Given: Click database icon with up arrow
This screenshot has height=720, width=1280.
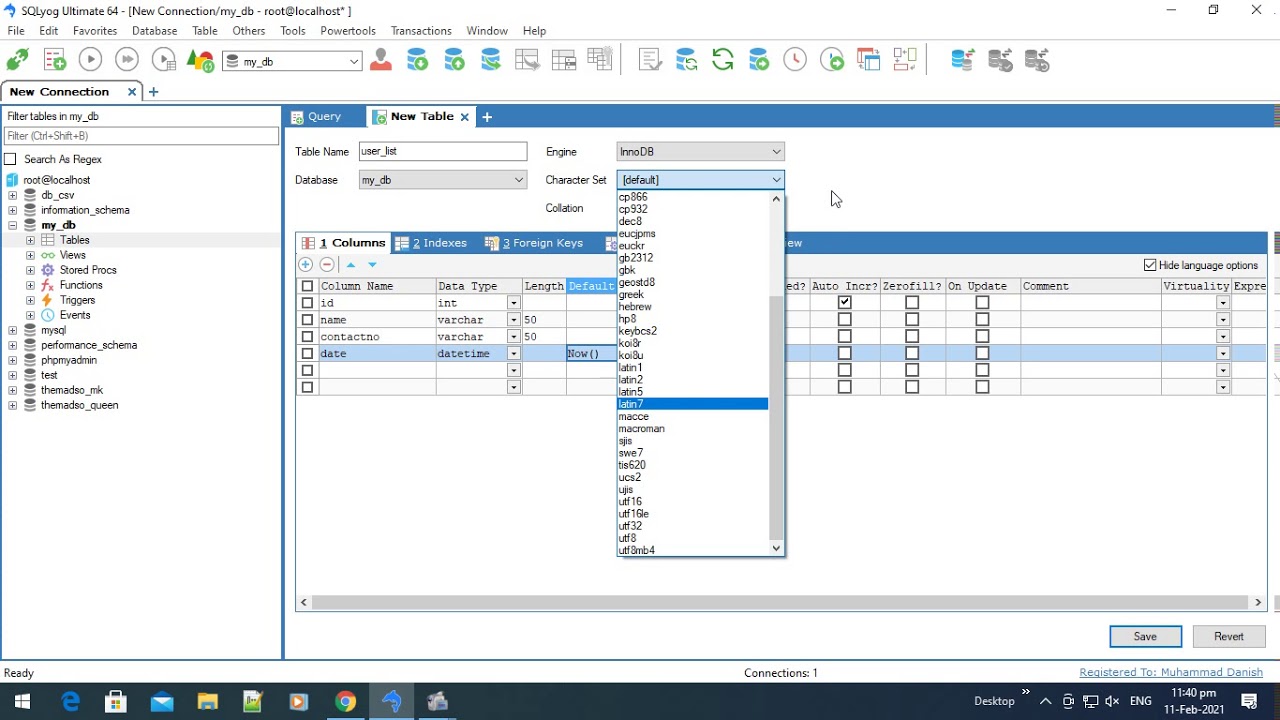Looking at the screenshot, I should [x=454, y=60].
